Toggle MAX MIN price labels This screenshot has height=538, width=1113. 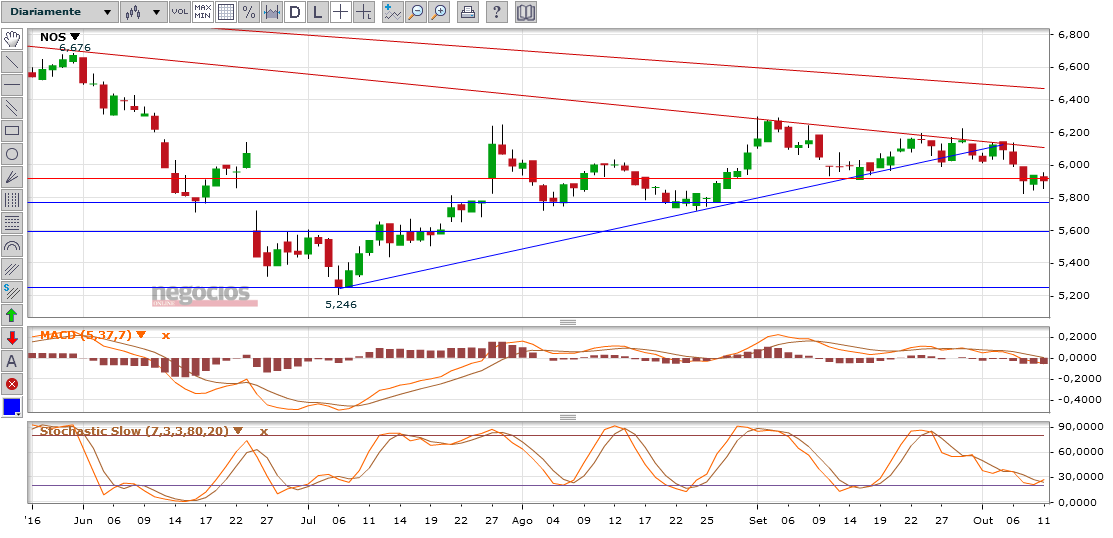point(202,11)
